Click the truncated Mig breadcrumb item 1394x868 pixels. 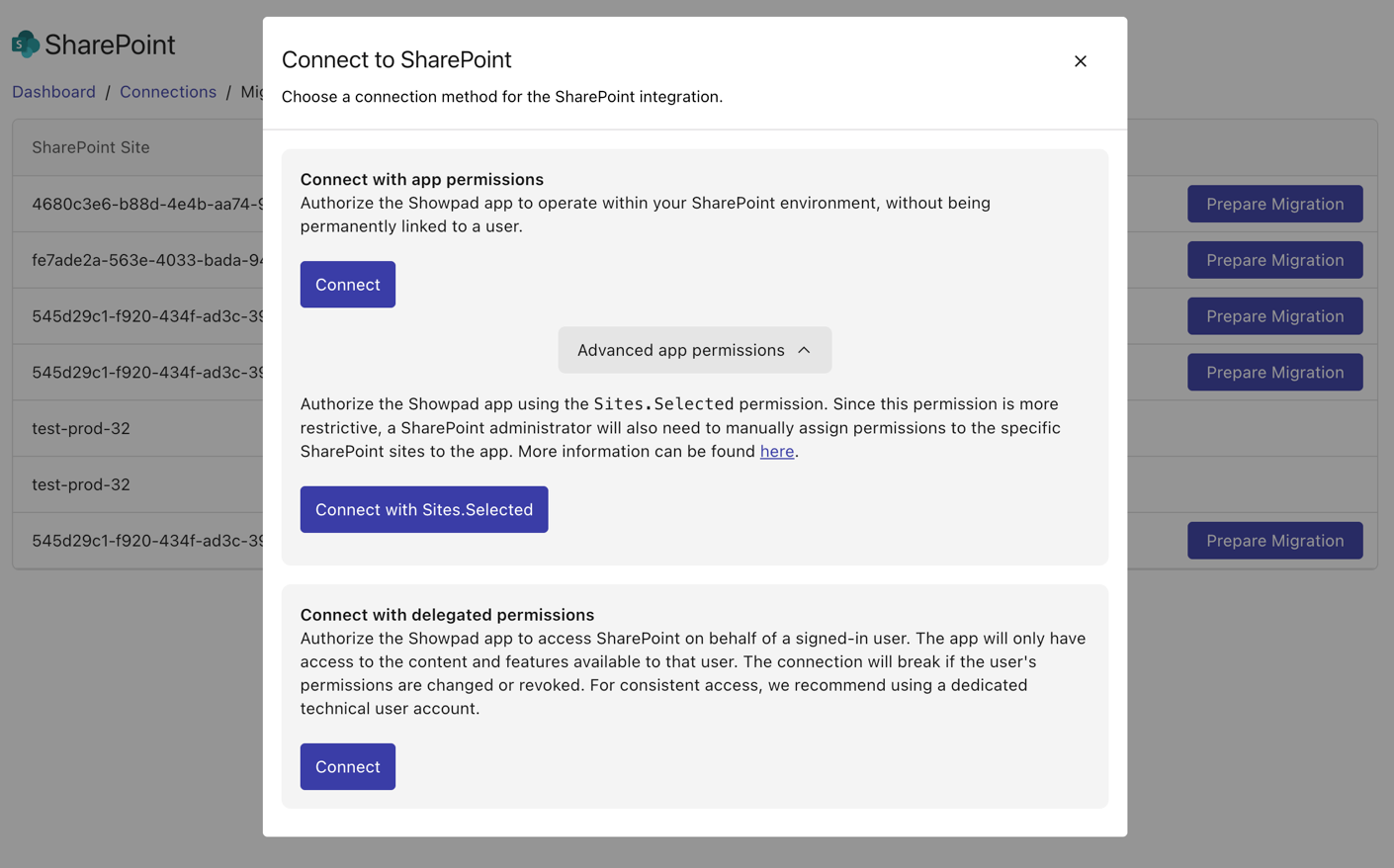[x=252, y=91]
